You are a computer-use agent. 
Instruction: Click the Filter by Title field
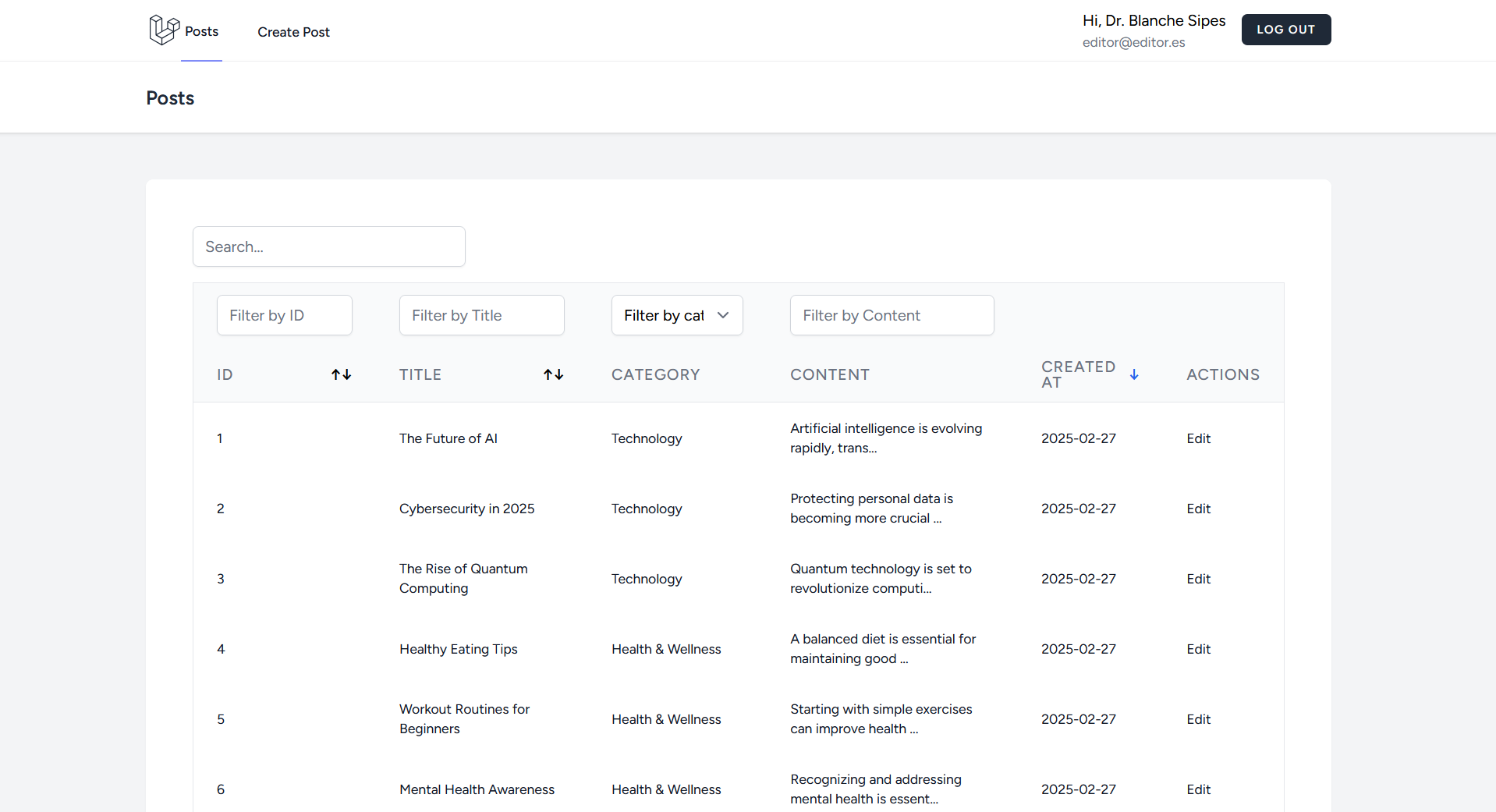(x=481, y=315)
